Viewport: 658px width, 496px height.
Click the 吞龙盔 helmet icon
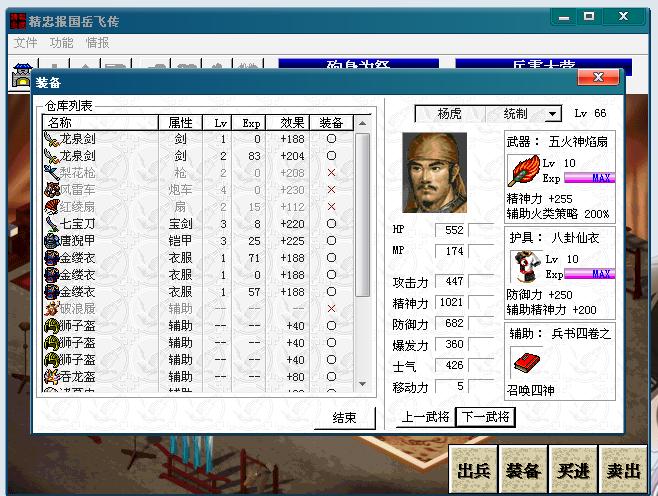52,376
